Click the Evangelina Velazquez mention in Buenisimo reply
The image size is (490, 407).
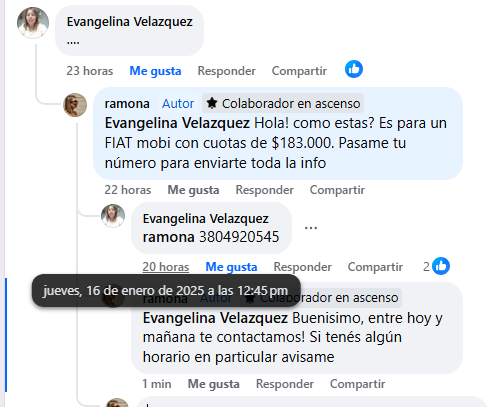point(215,318)
